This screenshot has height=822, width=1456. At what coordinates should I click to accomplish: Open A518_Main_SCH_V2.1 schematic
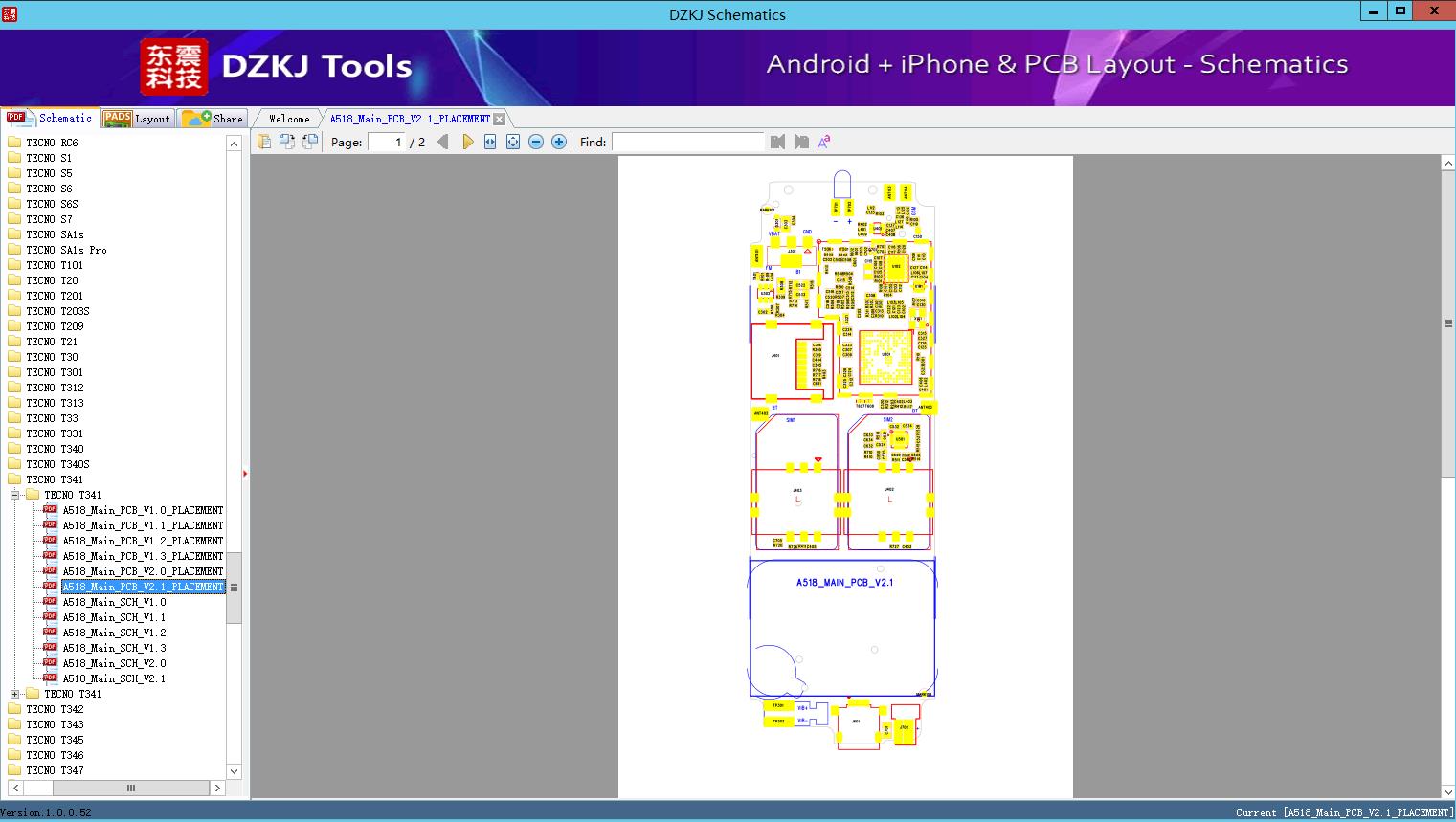click(x=114, y=678)
